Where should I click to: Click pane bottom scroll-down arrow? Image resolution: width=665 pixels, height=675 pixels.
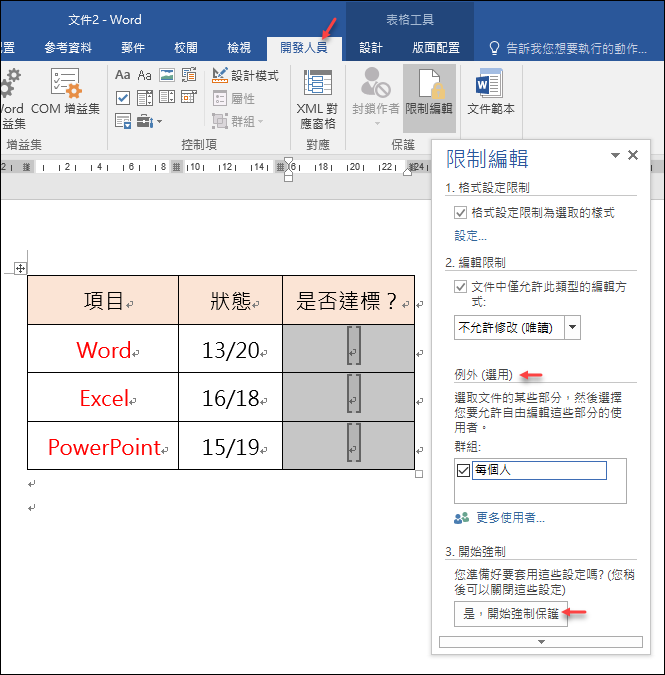[541, 642]
